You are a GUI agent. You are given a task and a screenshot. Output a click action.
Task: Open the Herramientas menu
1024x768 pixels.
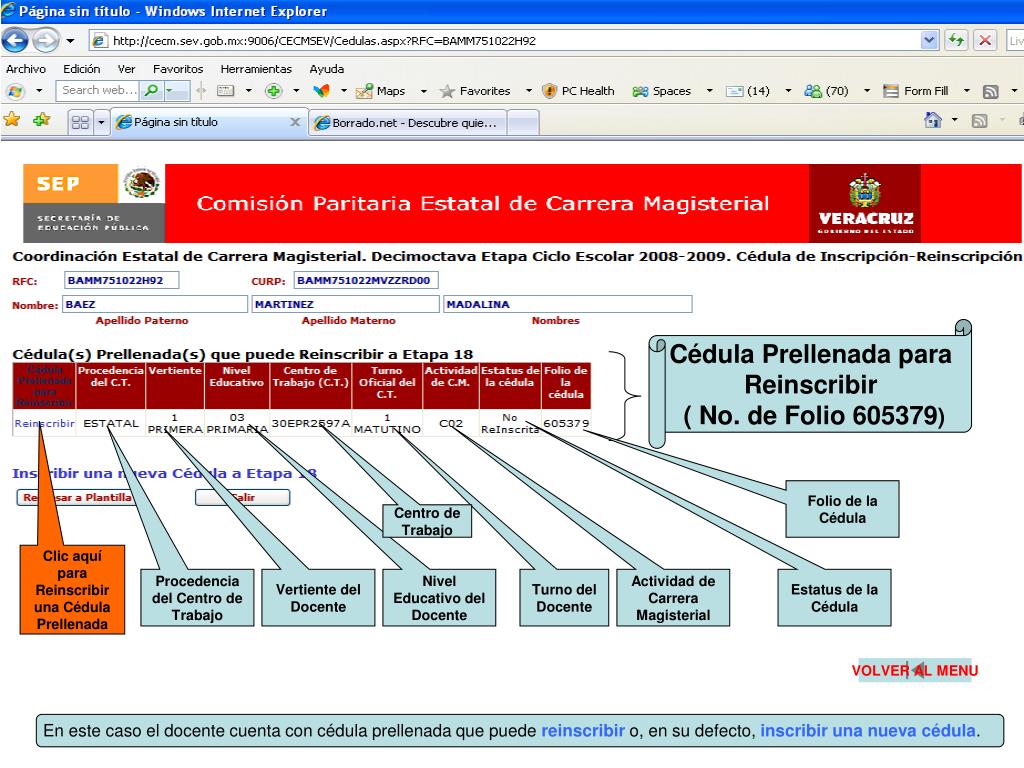click(x=256, y=69)
